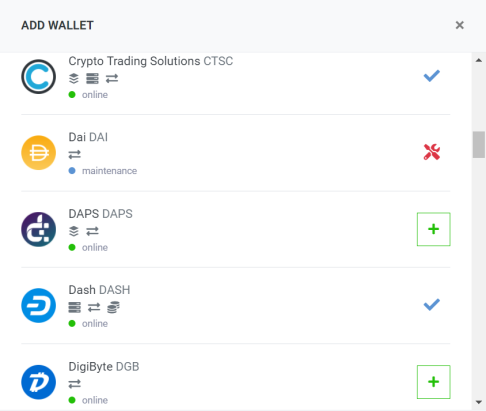Click the Dai coin logo

point(39,153)
